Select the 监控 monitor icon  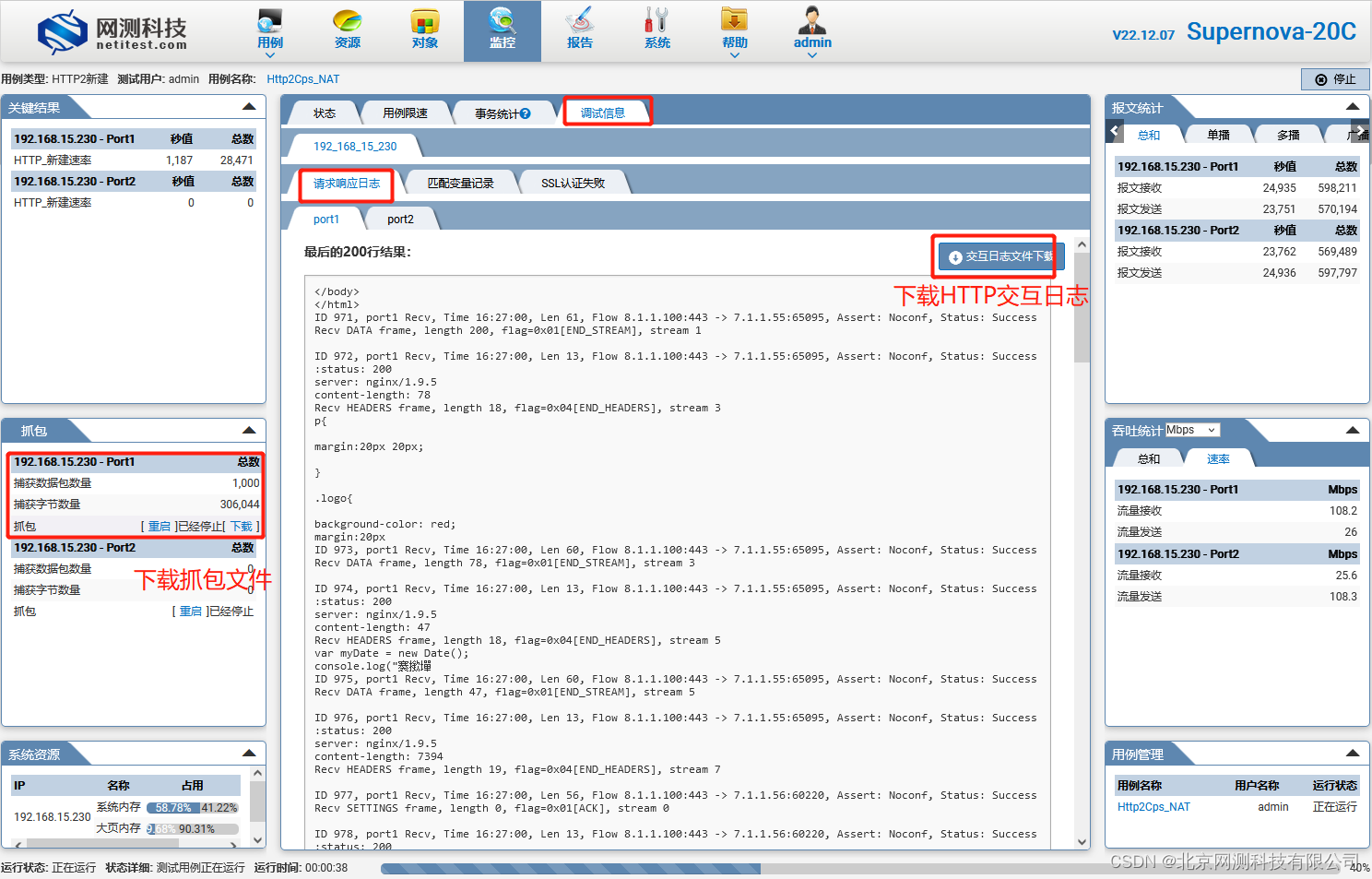tap(503, 30)
